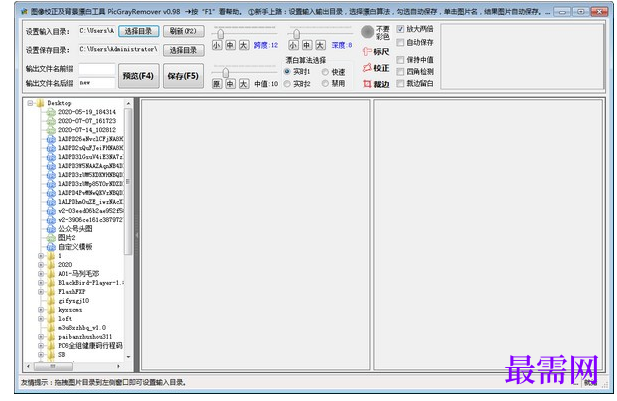
Task: Click the icon next to 图片2
Action: (x=51, y=238)
